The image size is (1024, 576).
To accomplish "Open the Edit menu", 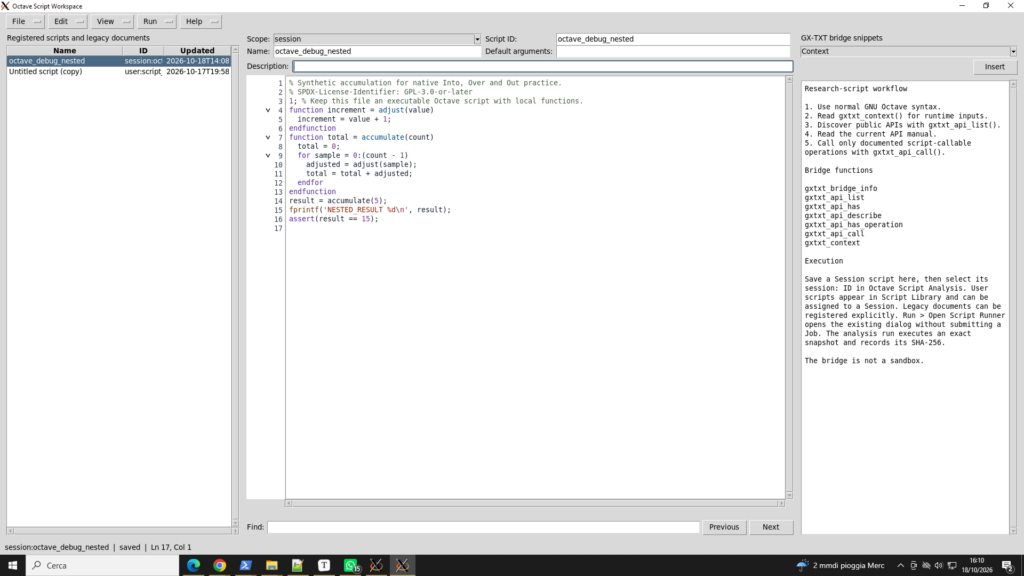I will coord(68,22).
